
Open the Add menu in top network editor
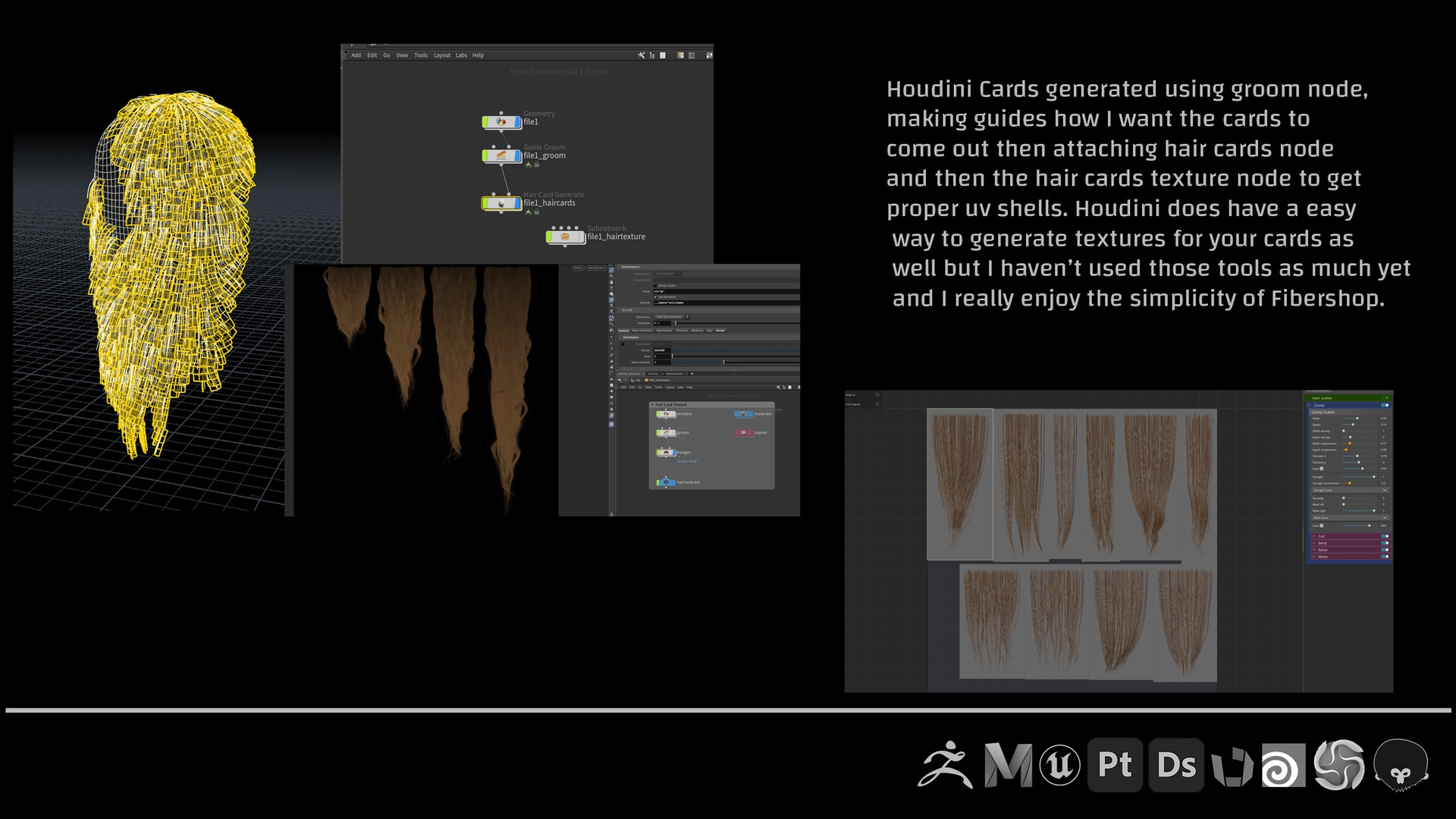[x=356, y=55]
